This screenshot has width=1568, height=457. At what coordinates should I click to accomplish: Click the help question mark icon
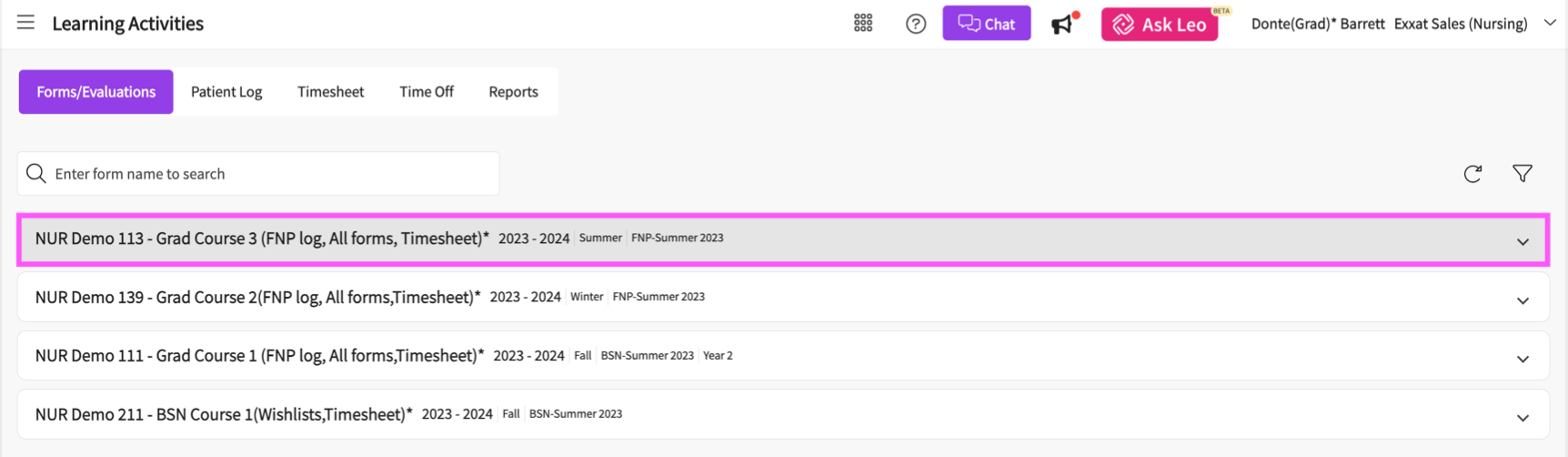coord(915,24)
